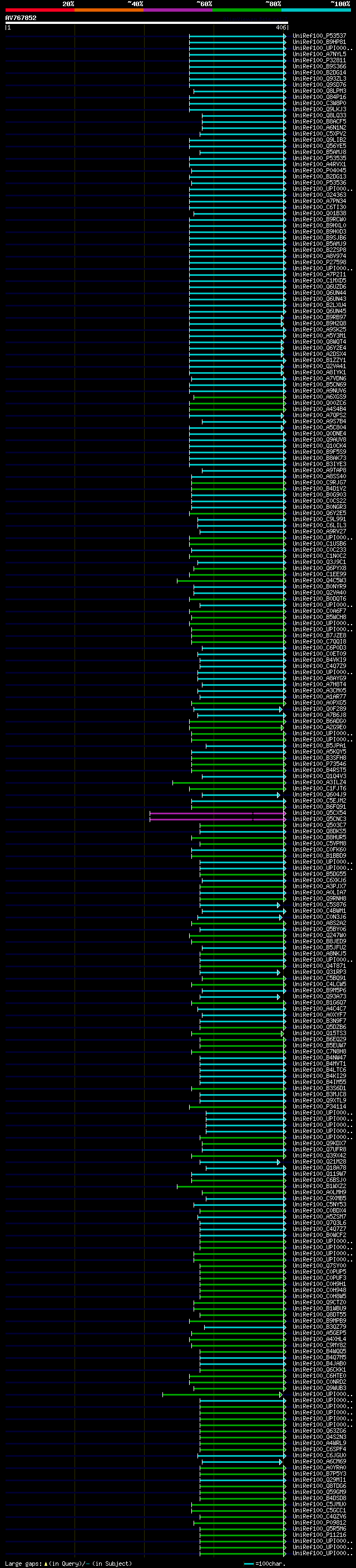This screenshot has height=1568, width=356.
Task: Select the UniRef100_Q15TS3 label
Action: [319, 1033]
